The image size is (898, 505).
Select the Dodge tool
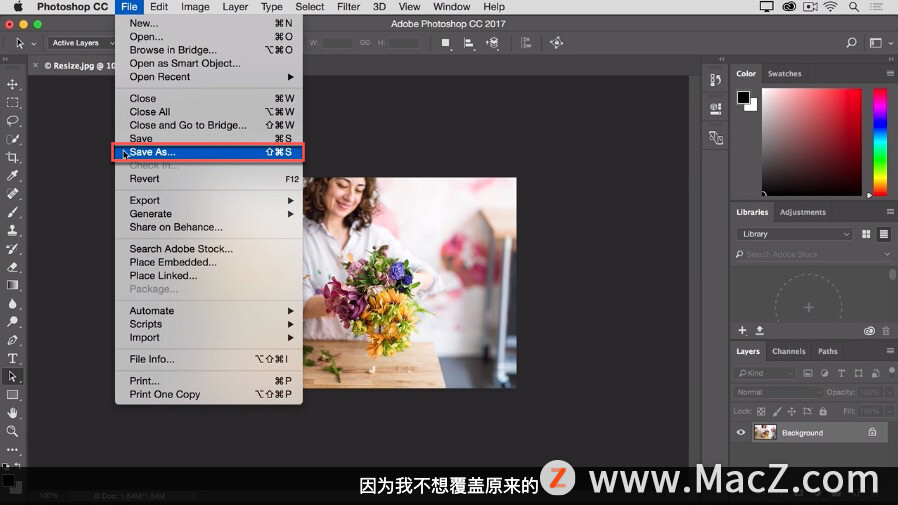13,322
